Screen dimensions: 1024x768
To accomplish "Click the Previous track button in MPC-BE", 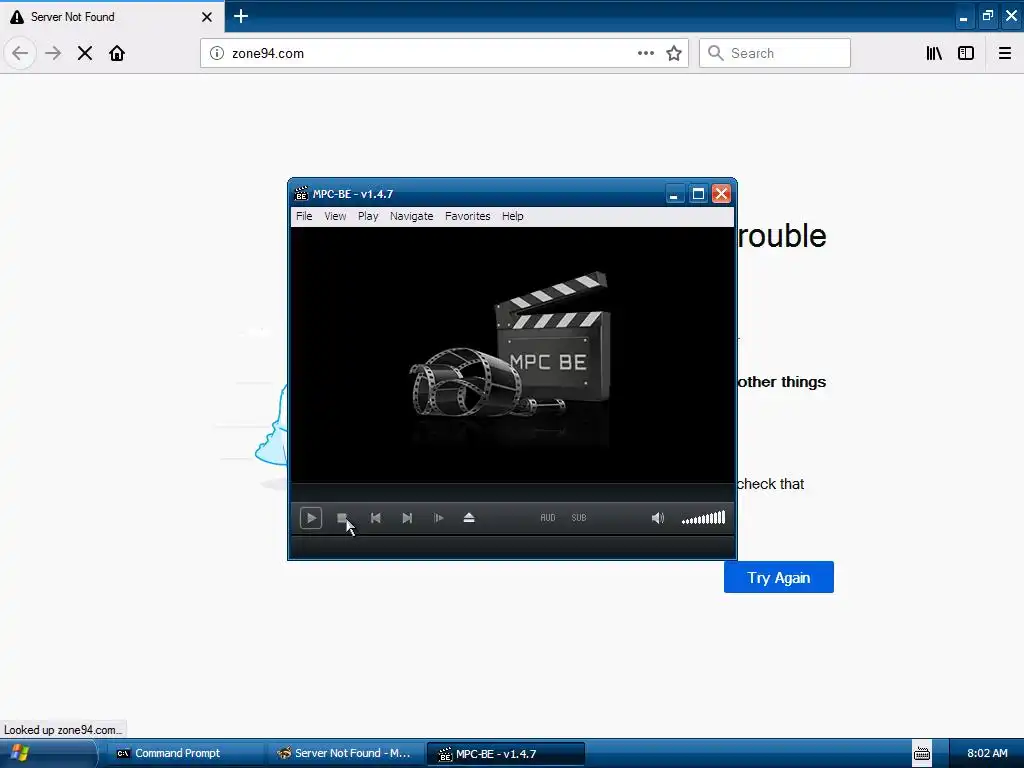I will point(376,518).
